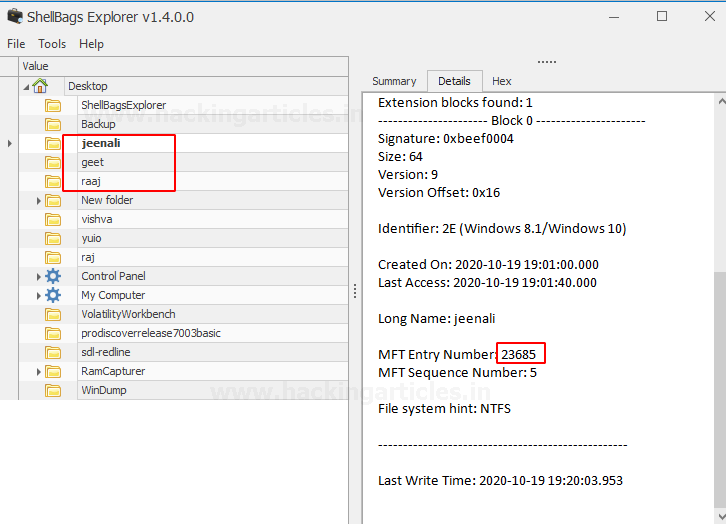Select the geet tree row
Viewport: 726px width, 524px height.
click(213, 162)
